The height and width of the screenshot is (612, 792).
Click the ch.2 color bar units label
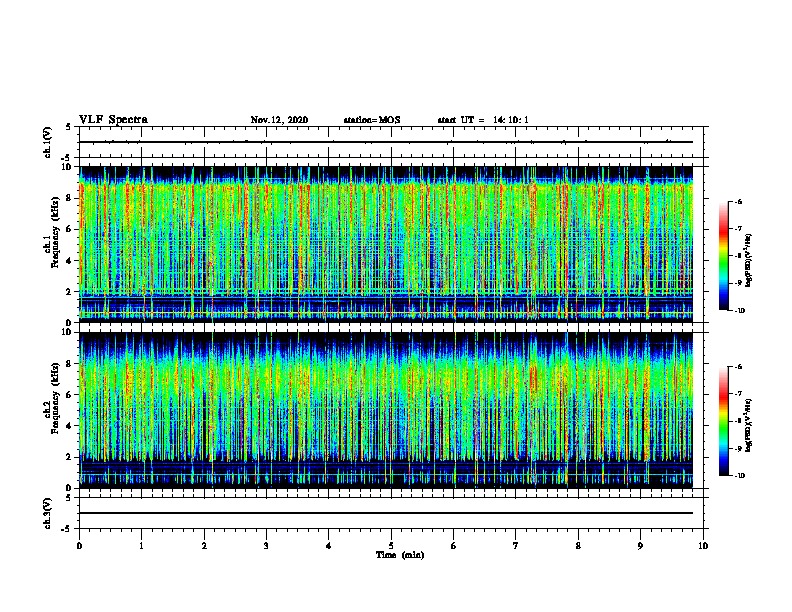[749, 426]
